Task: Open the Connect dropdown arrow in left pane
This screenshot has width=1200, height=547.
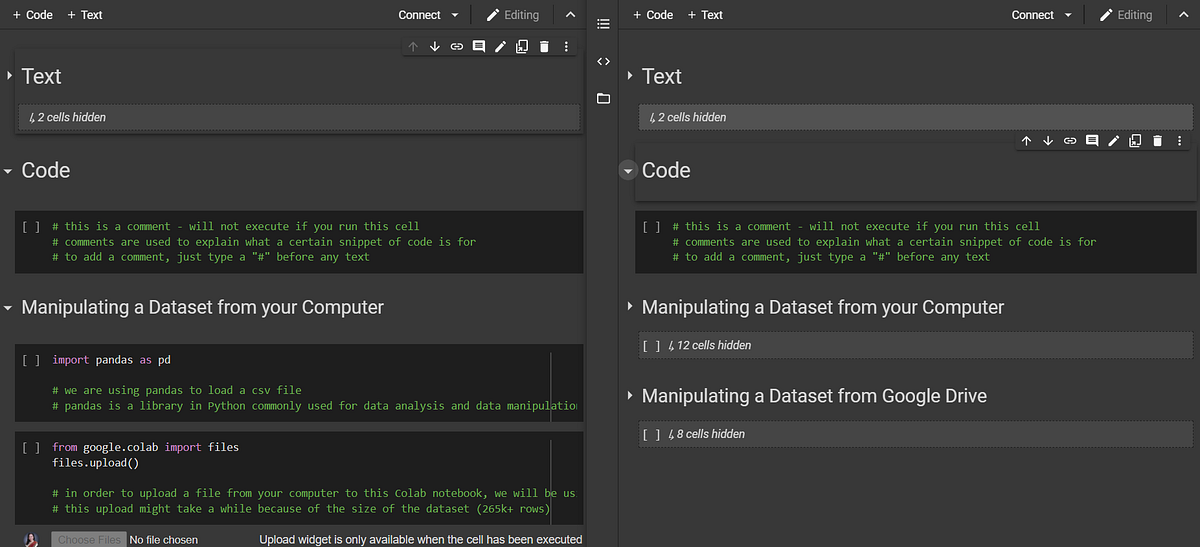Action: [x=456, y=15]
